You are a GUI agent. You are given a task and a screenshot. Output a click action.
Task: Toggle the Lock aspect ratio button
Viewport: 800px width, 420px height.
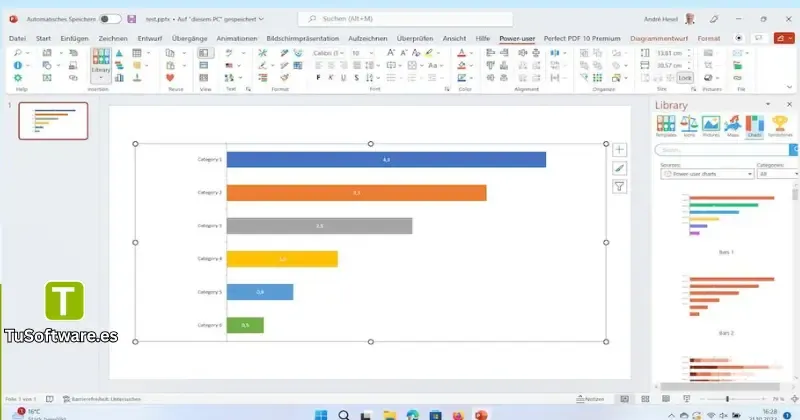click(685, 78)
